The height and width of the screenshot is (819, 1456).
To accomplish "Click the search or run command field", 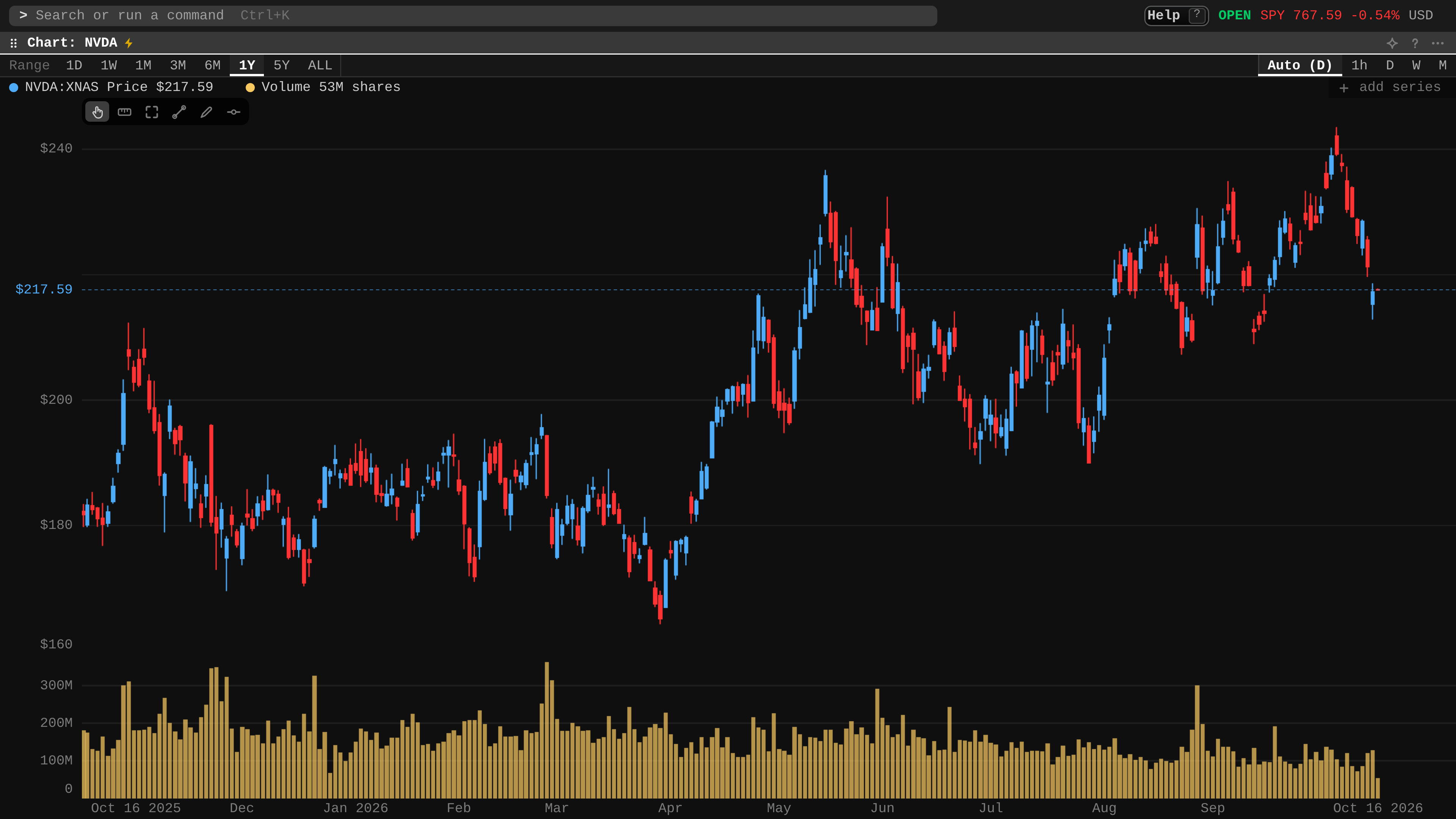I will [x=472, y=15].
